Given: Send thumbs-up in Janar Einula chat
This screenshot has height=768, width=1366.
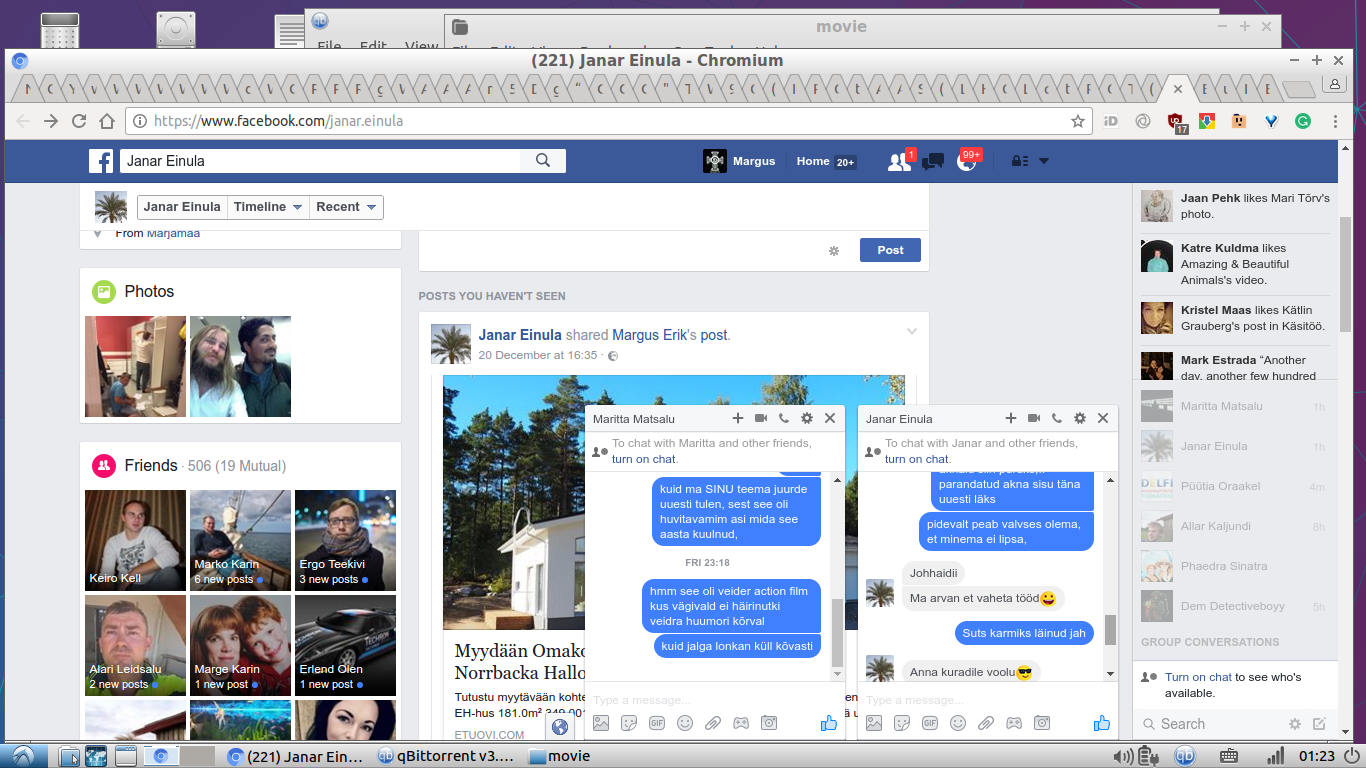Looking at the screenshot, I should 1102,723.
